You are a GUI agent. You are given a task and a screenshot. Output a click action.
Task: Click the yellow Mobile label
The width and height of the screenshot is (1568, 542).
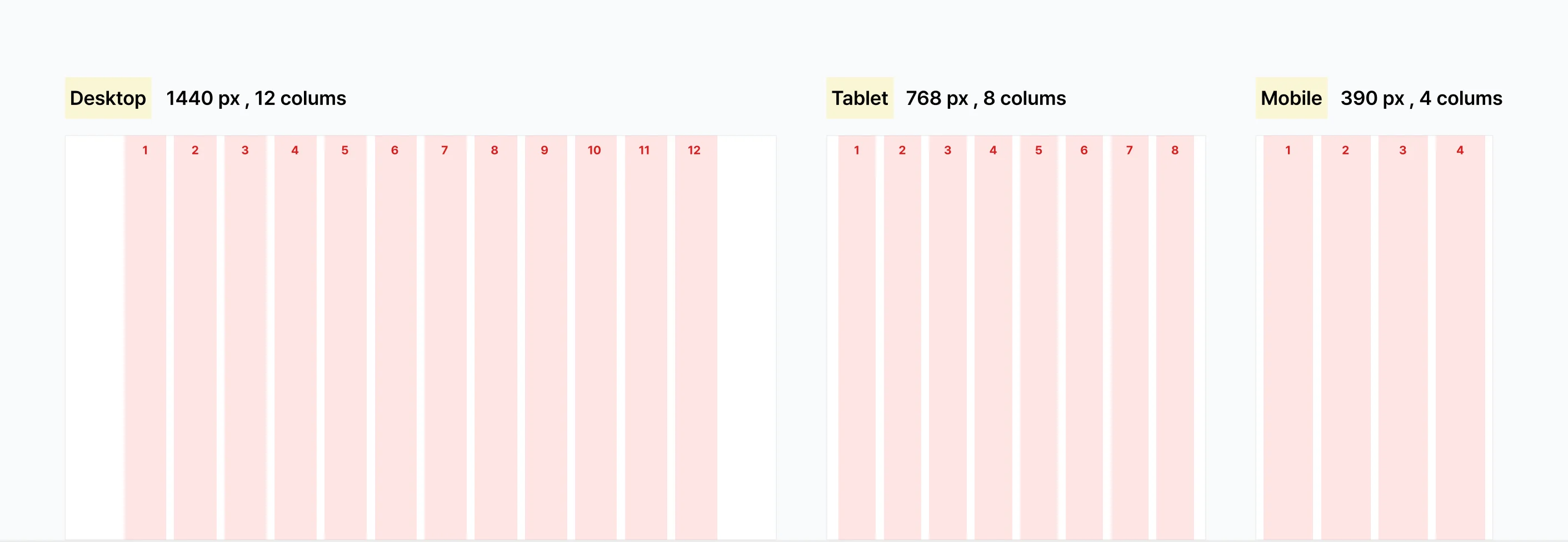click(1290, 98)
